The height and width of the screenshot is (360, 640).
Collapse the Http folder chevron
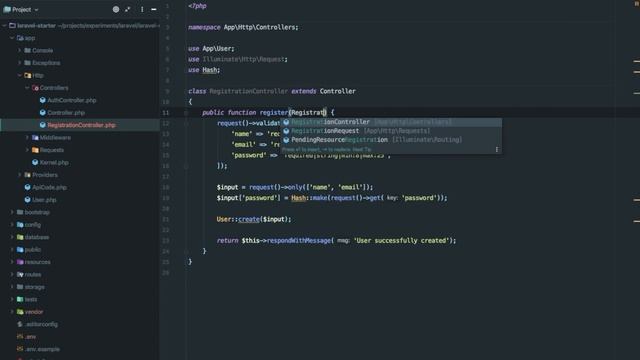(x=20, y=75)
